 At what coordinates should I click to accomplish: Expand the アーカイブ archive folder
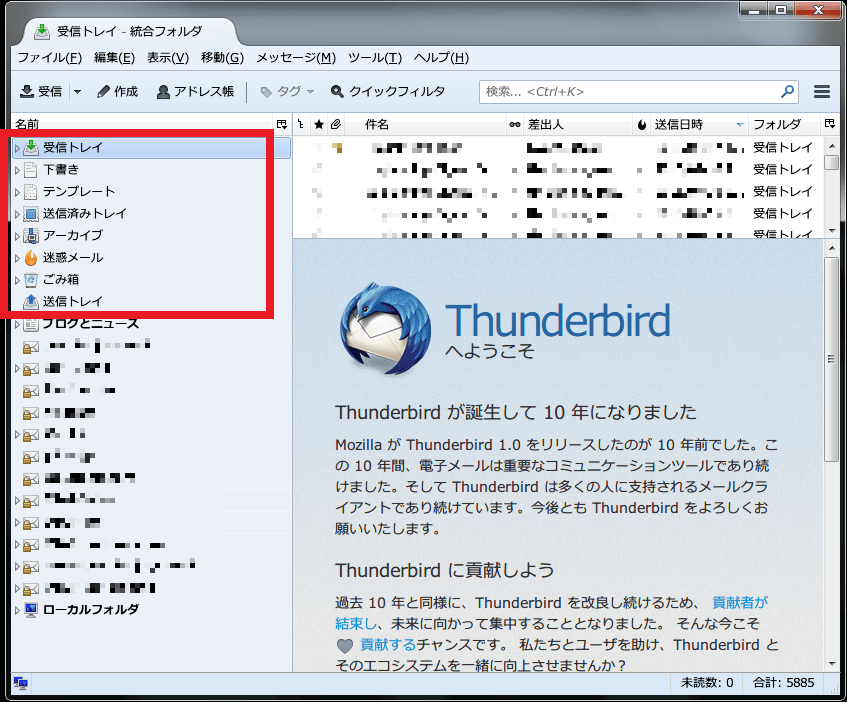[x=17, y=236]
